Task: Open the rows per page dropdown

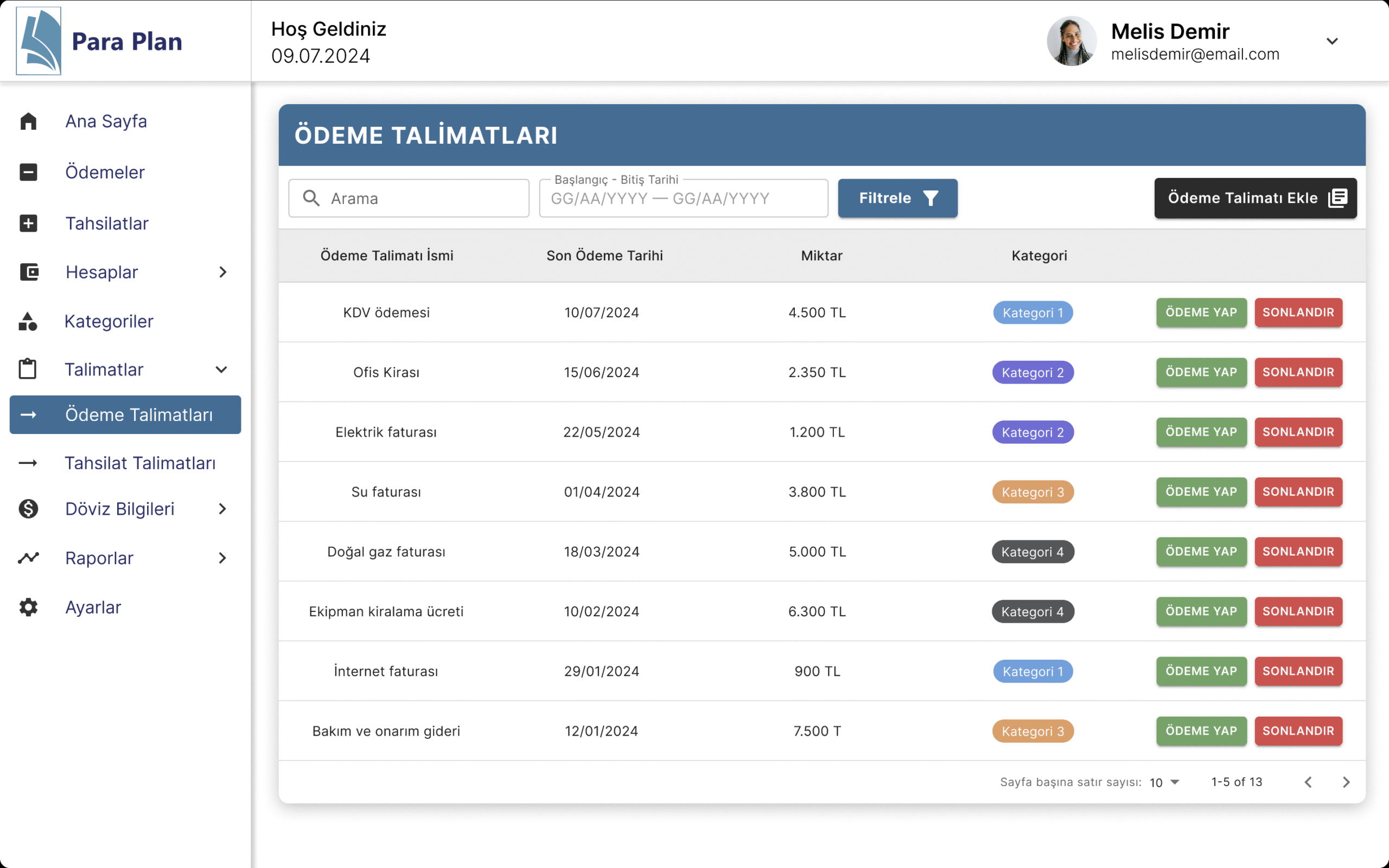Action: [1165, 782]
